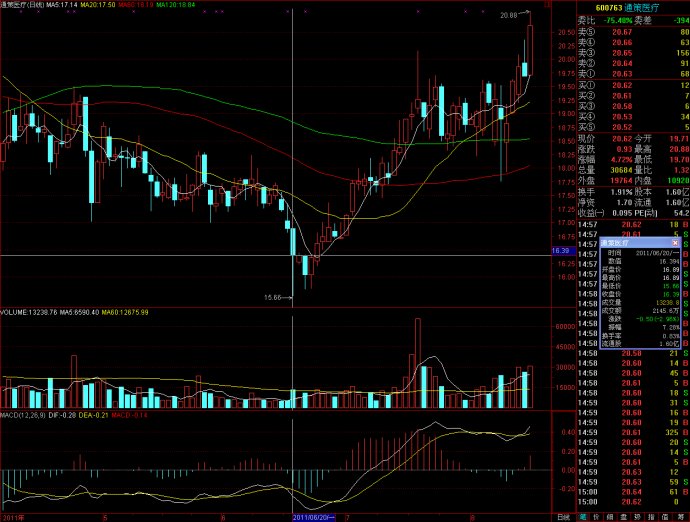The width and height of the screenshot is (690, 522).
Task: Click the 卖比 value -75.48%
Action: (618, 21)
